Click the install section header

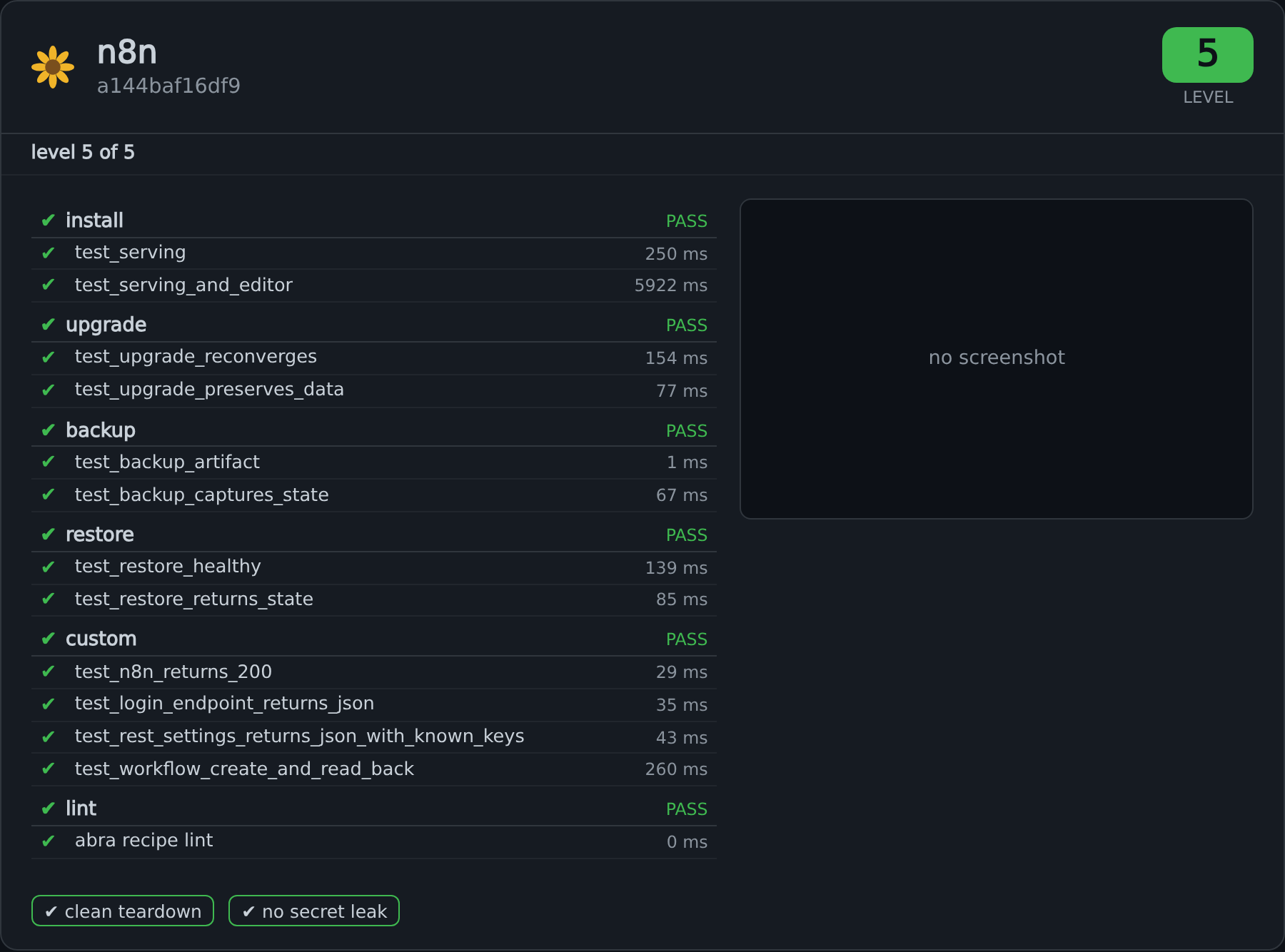(374, 221)
